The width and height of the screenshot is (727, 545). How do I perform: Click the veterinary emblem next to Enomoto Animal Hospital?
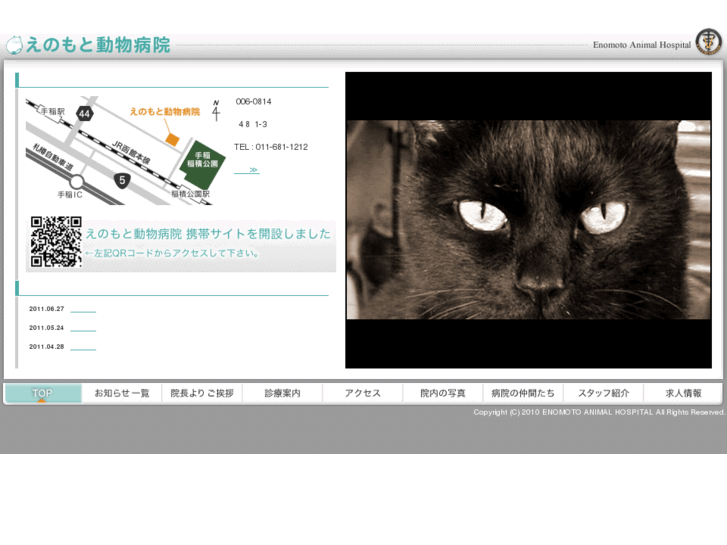pyautogui.click(x=708, y=42)
